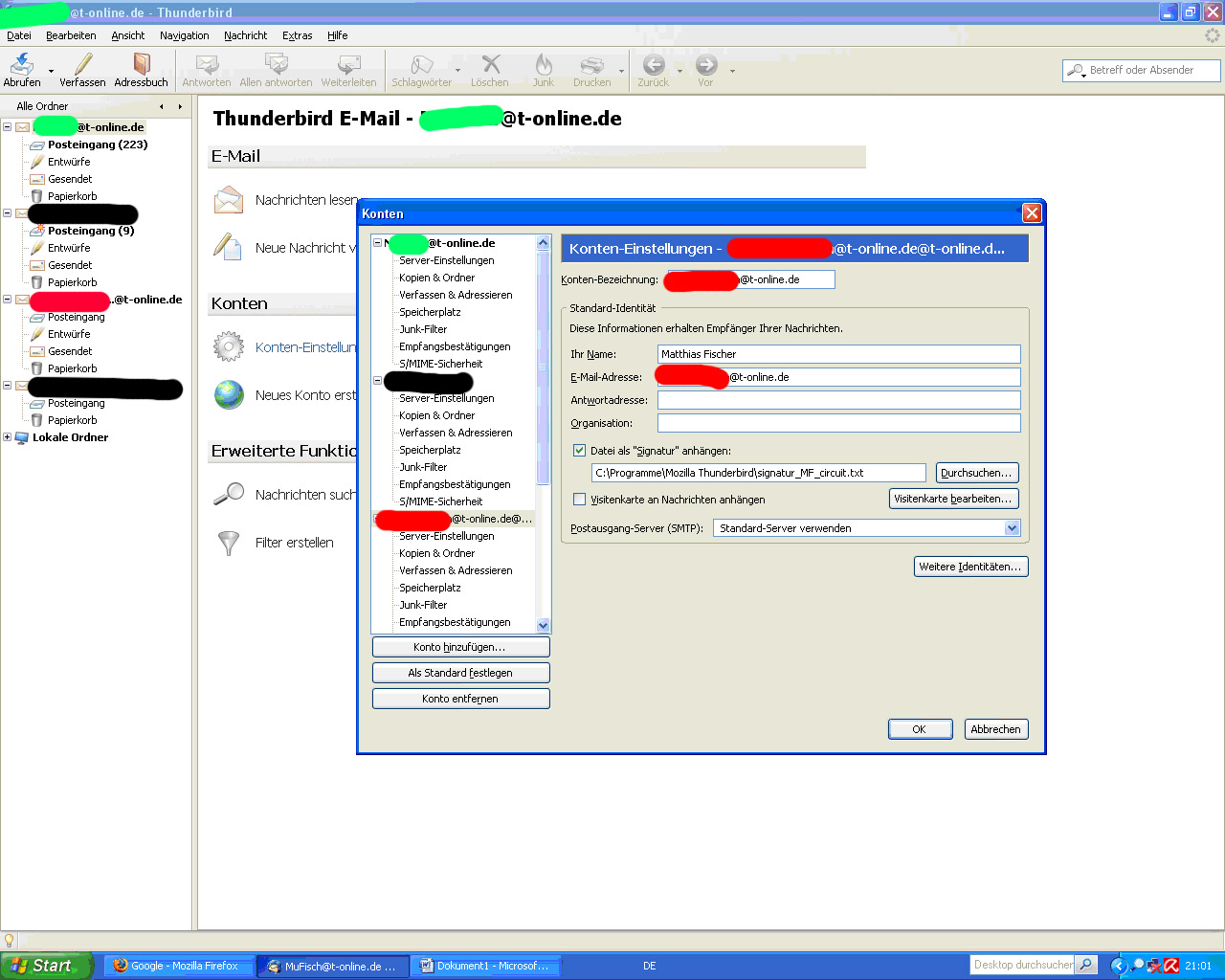1225x980 pixels.
Task: Open the Nachricht menu
Action: 246,35
